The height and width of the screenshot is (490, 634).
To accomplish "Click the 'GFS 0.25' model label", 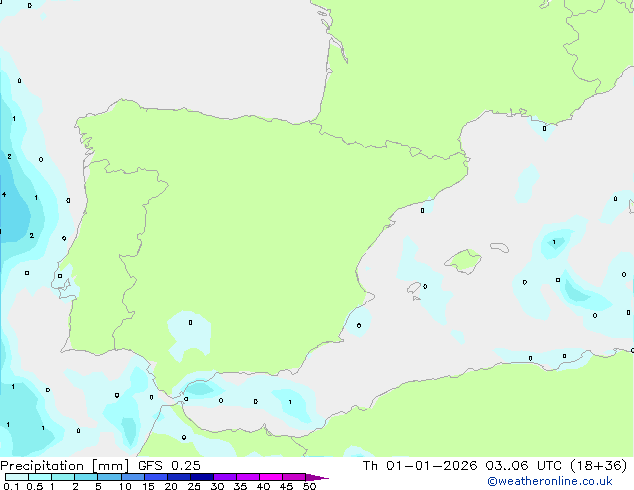I will point(169,466).
